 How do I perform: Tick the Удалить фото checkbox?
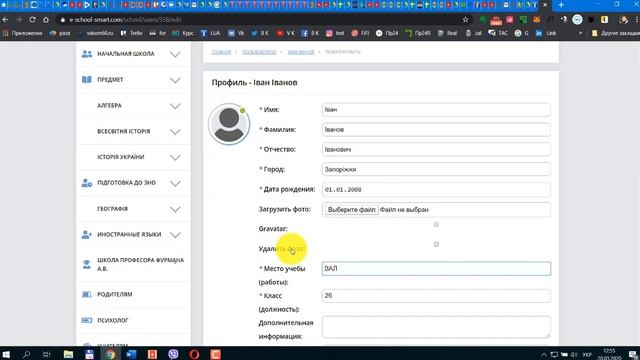tap(436, 244)
